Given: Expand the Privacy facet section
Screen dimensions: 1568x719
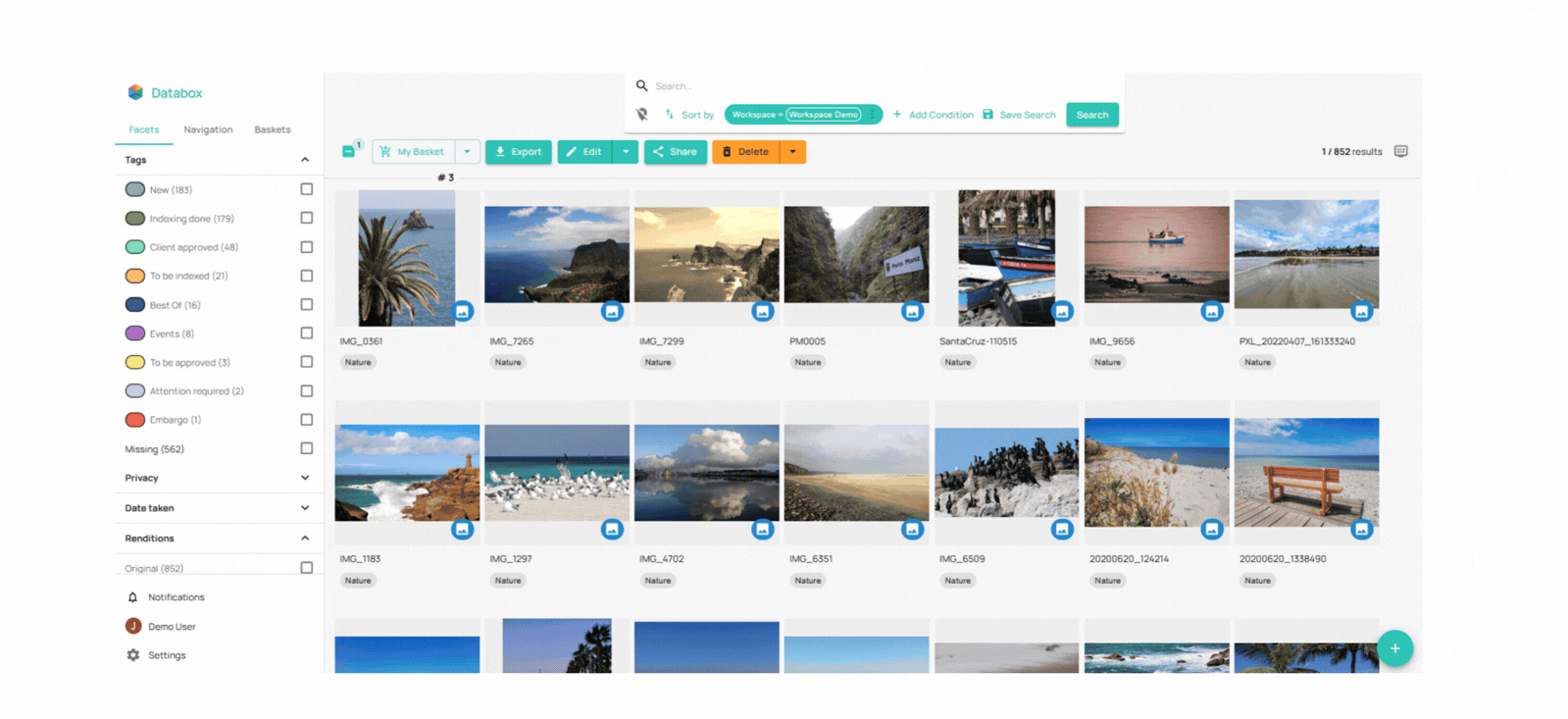Looking at the screenshot, I should click(x=305, y=478).
